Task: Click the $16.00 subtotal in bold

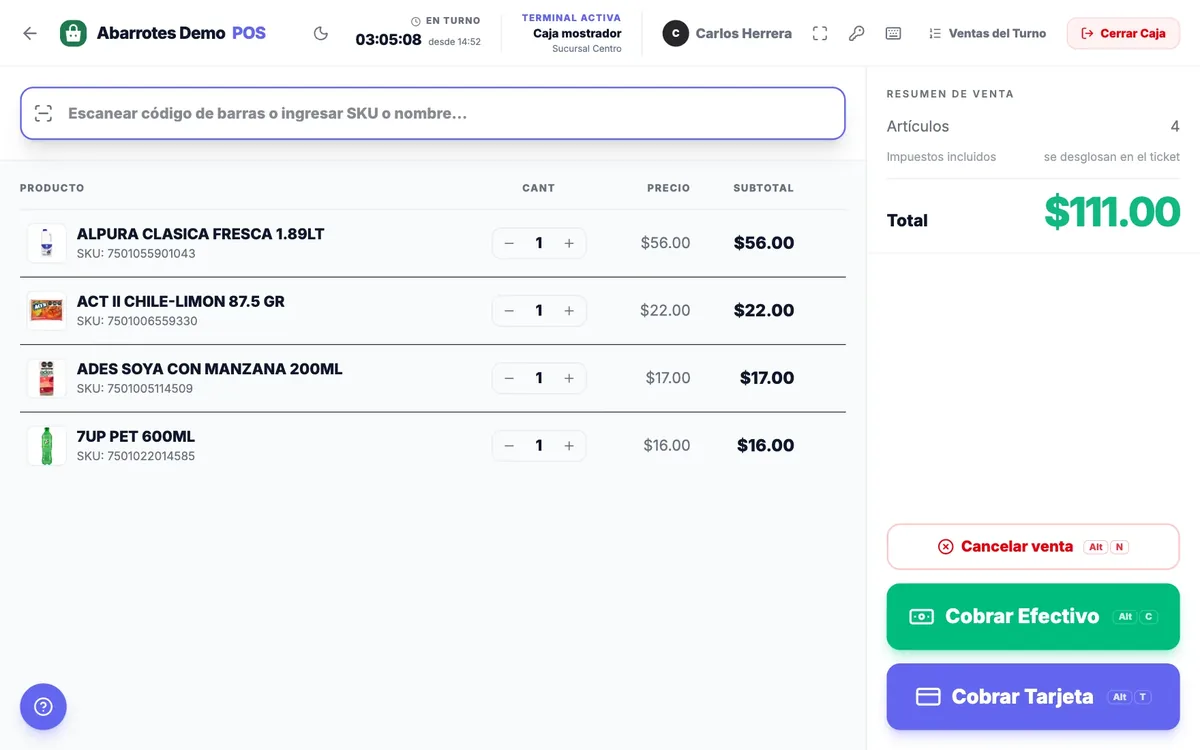Action: (x=766, y=446)
